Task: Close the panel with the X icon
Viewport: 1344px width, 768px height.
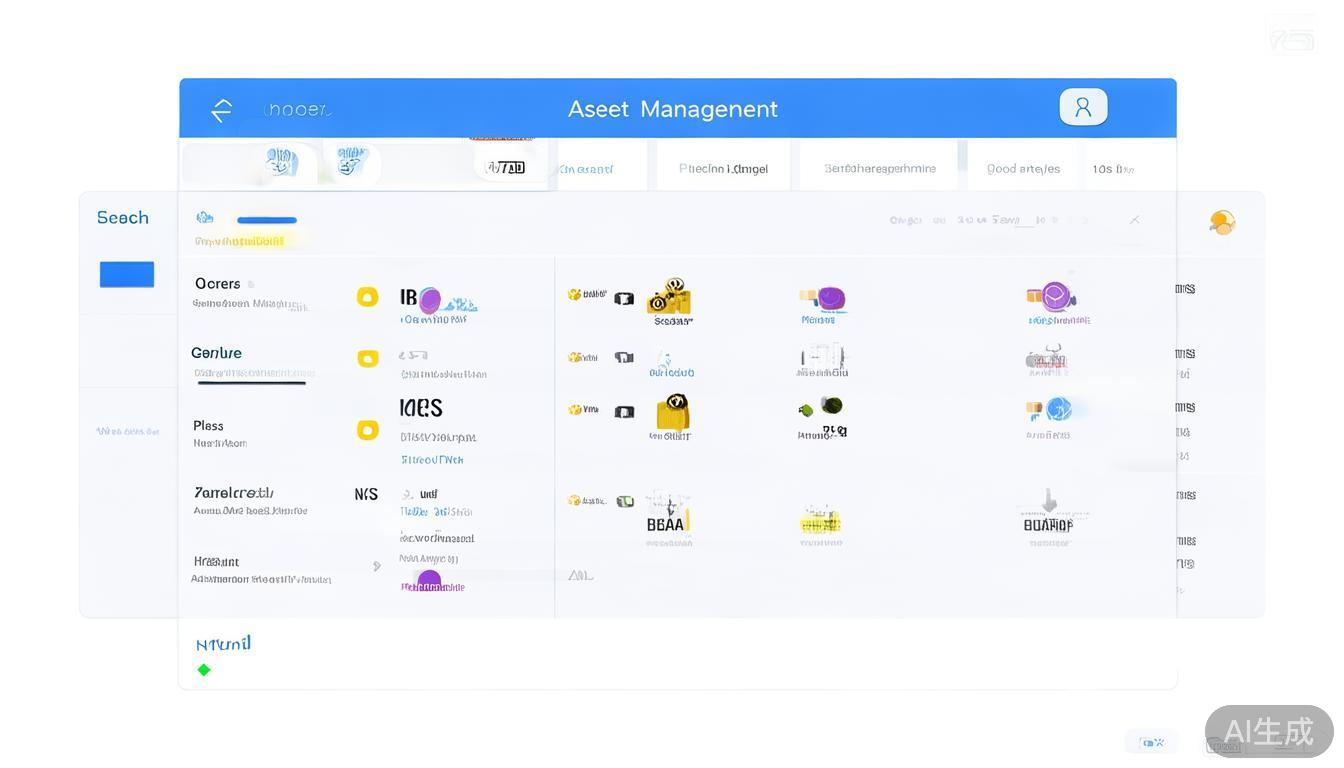Action: tap(1134, 220)
